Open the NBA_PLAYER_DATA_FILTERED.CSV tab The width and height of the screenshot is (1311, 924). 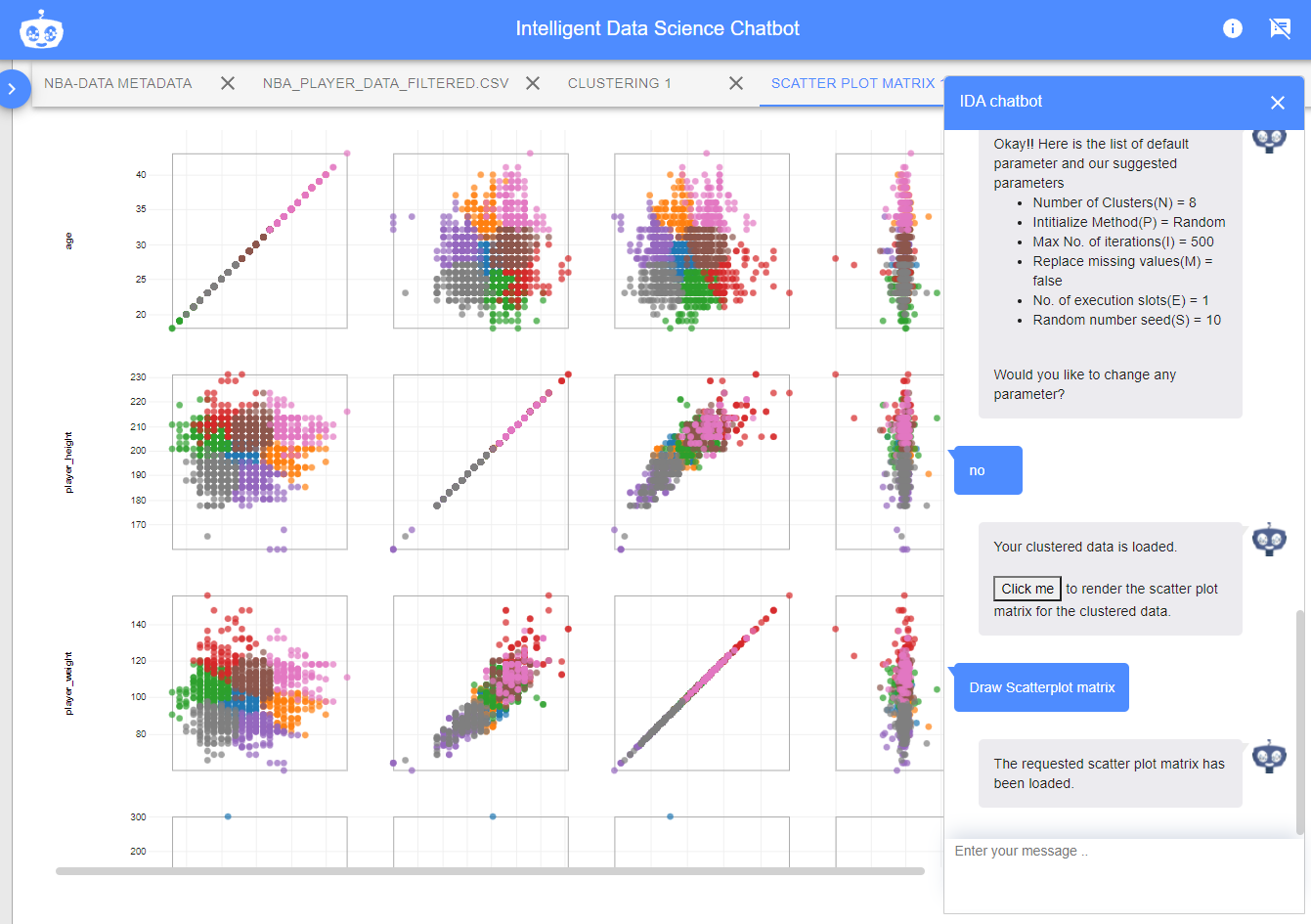click(x=385, y=84)
